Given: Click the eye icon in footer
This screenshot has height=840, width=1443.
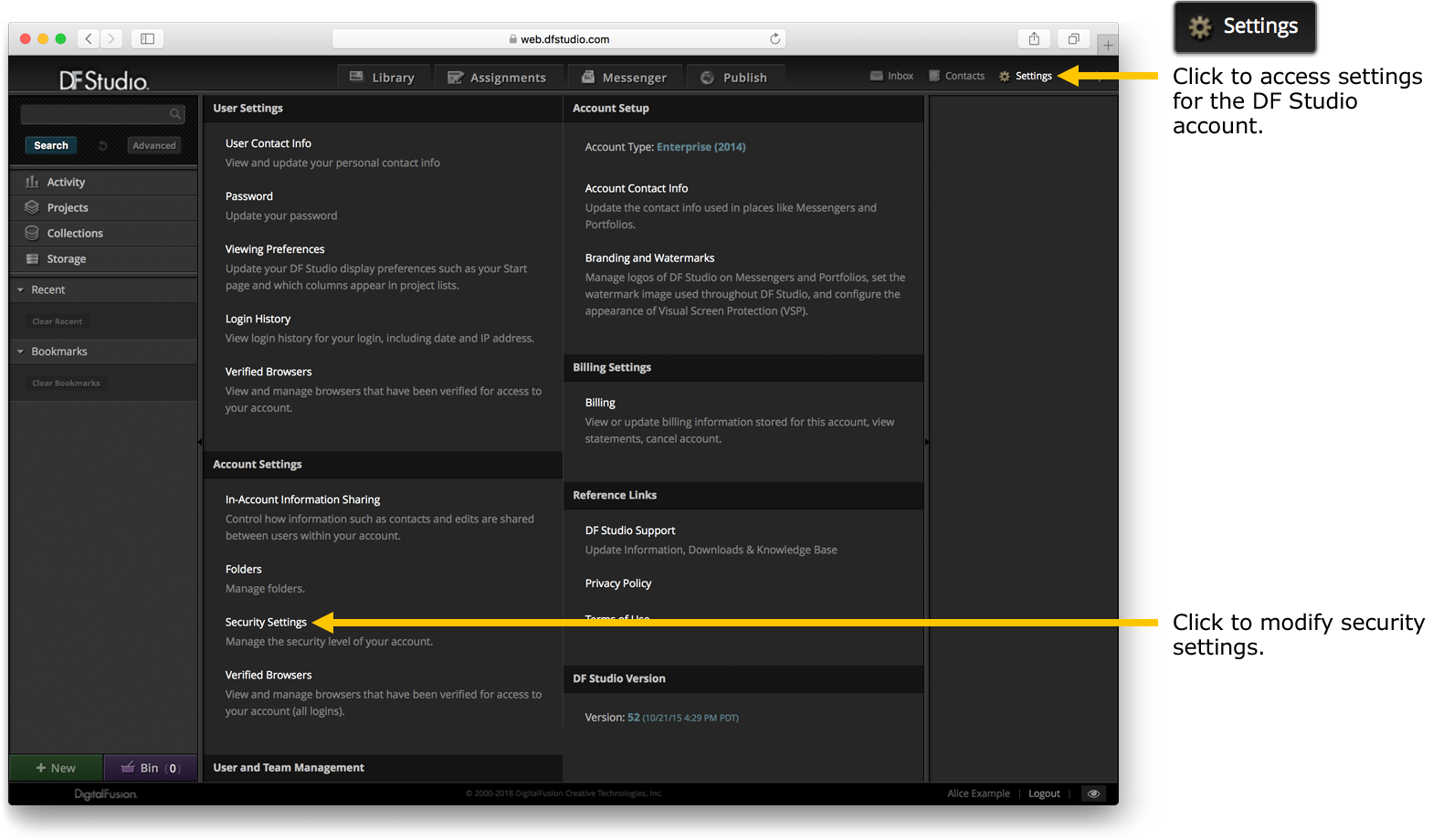Looking at the screenshot, I should tap(1093, 793).
